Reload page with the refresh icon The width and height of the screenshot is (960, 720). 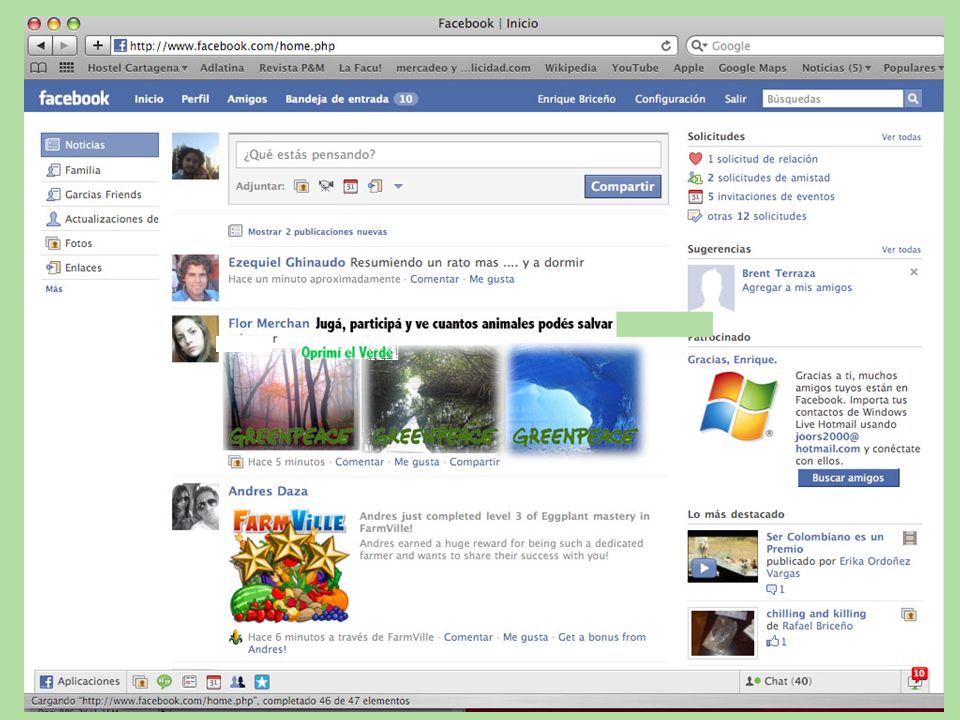click(666, 45)
